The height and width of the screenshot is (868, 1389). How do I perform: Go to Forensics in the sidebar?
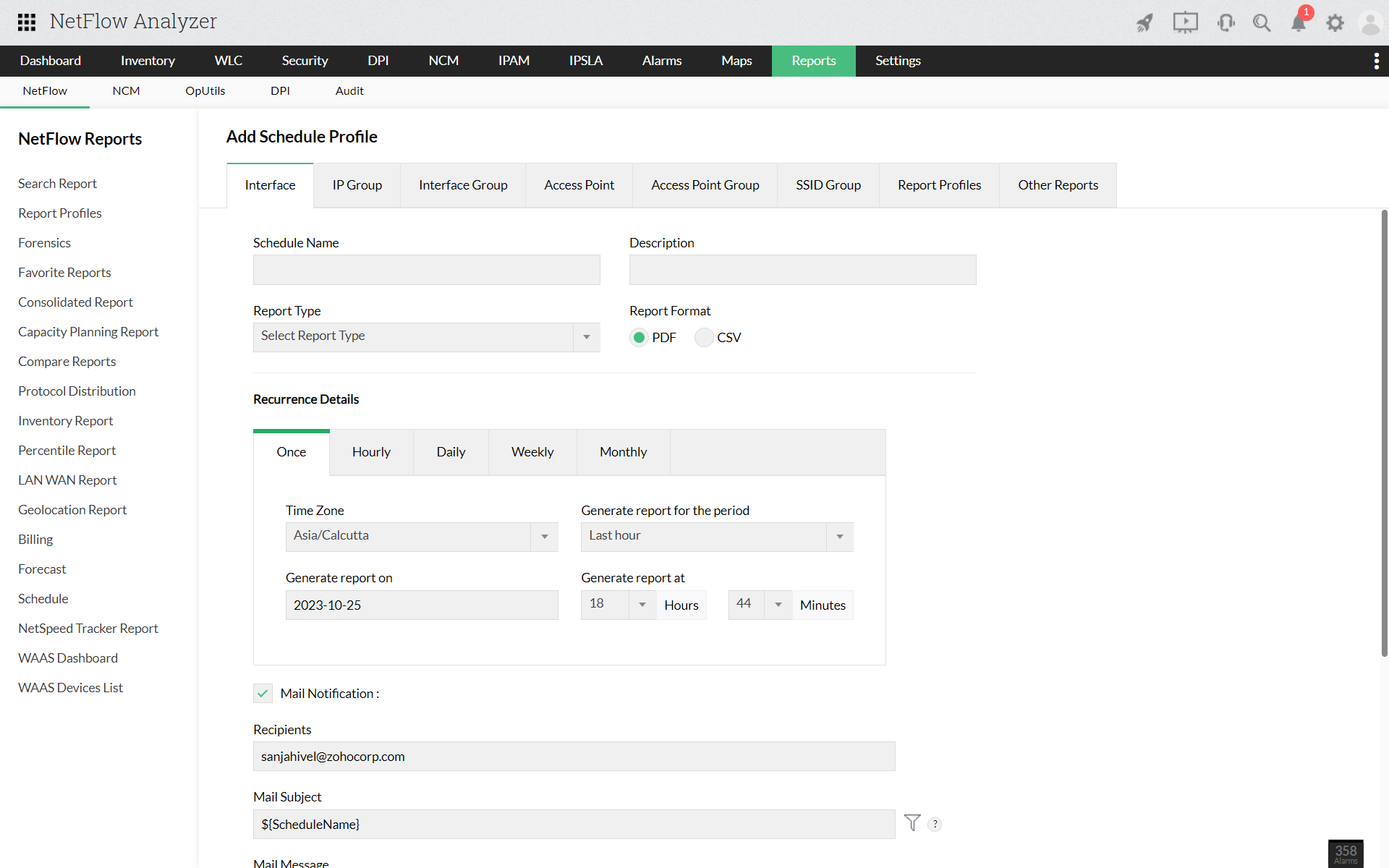[x=44, y=243]
